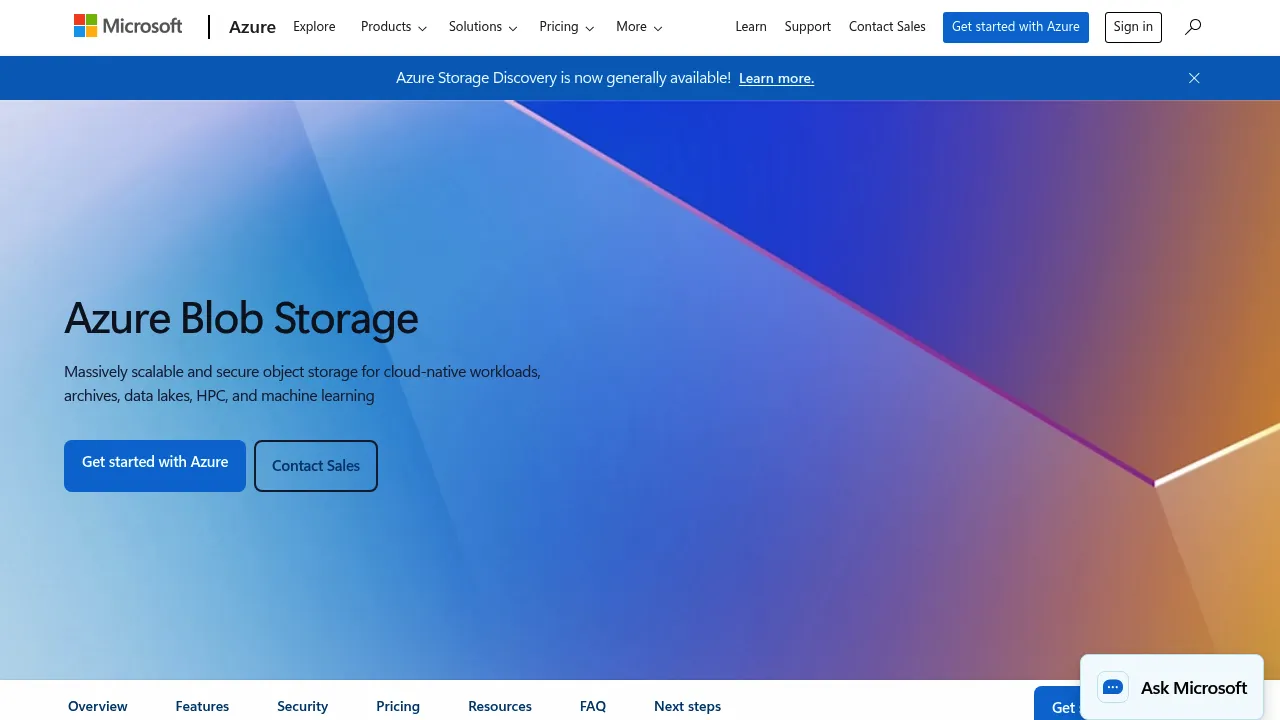The image size is (1280, 720).
Task: Open the Learn link
Action: point(751,27)
